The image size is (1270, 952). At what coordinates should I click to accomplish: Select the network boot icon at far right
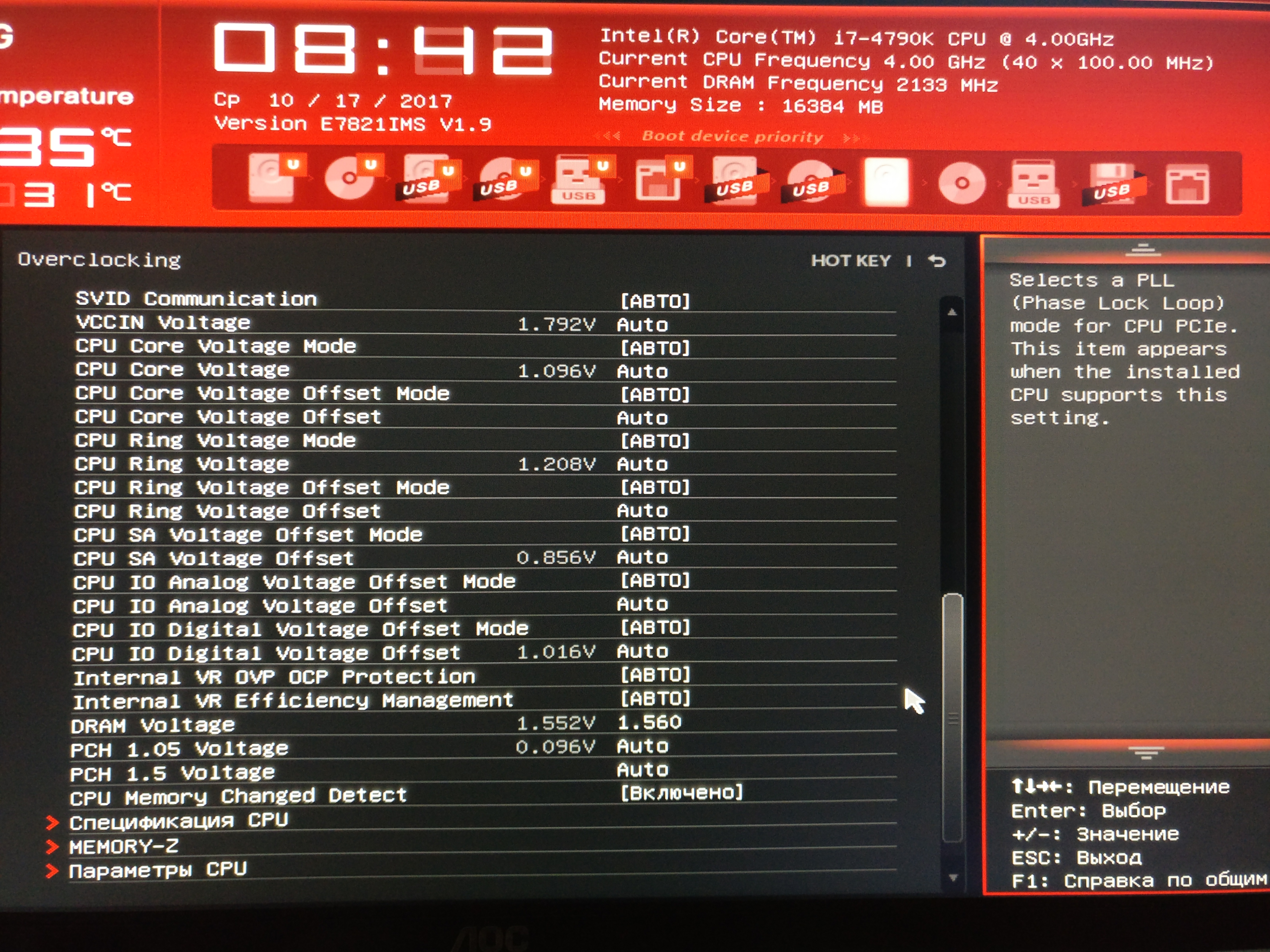click(x=1187, y=184)
